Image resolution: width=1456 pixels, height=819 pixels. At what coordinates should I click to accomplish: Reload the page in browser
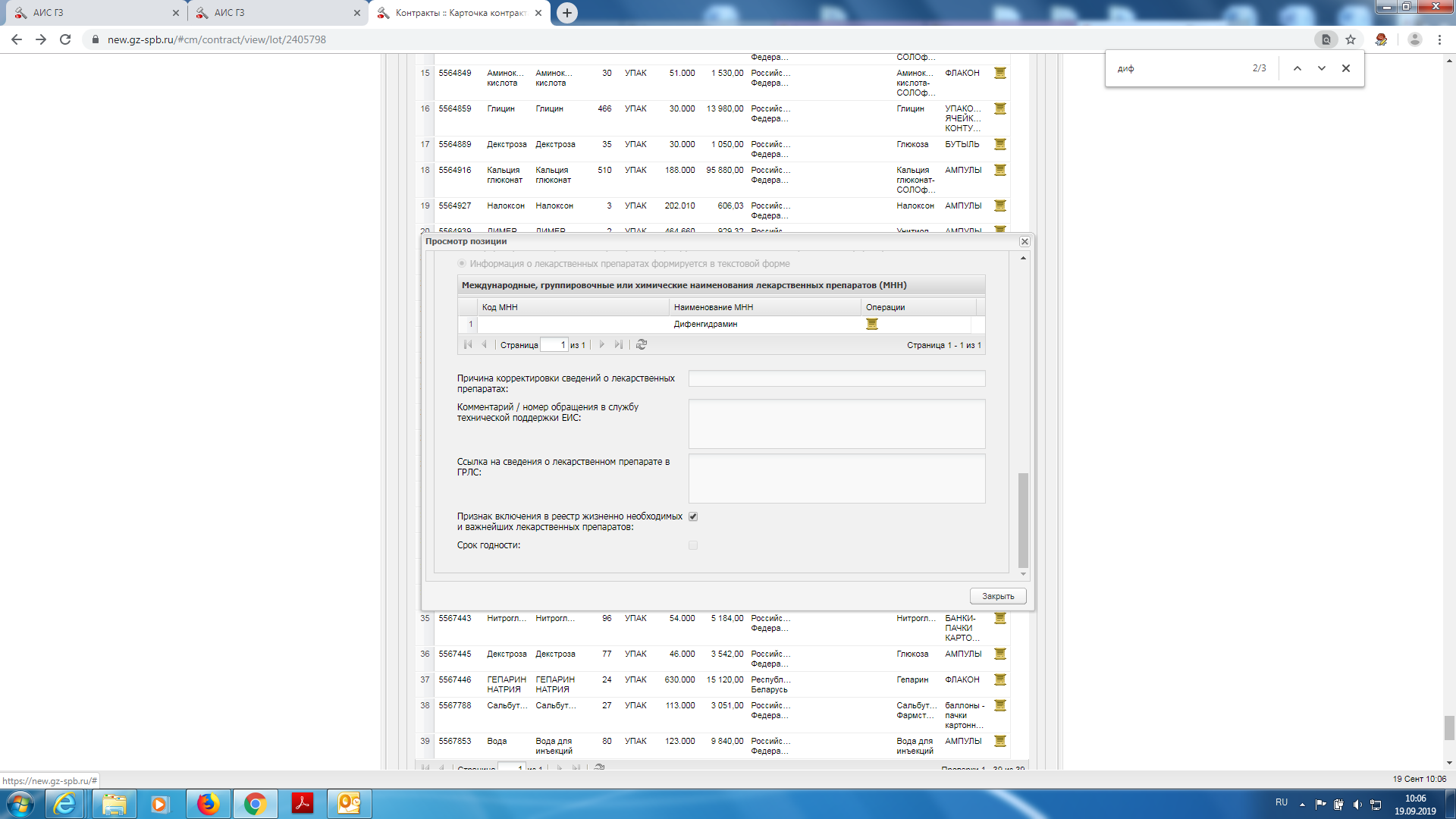click(65, 39)
